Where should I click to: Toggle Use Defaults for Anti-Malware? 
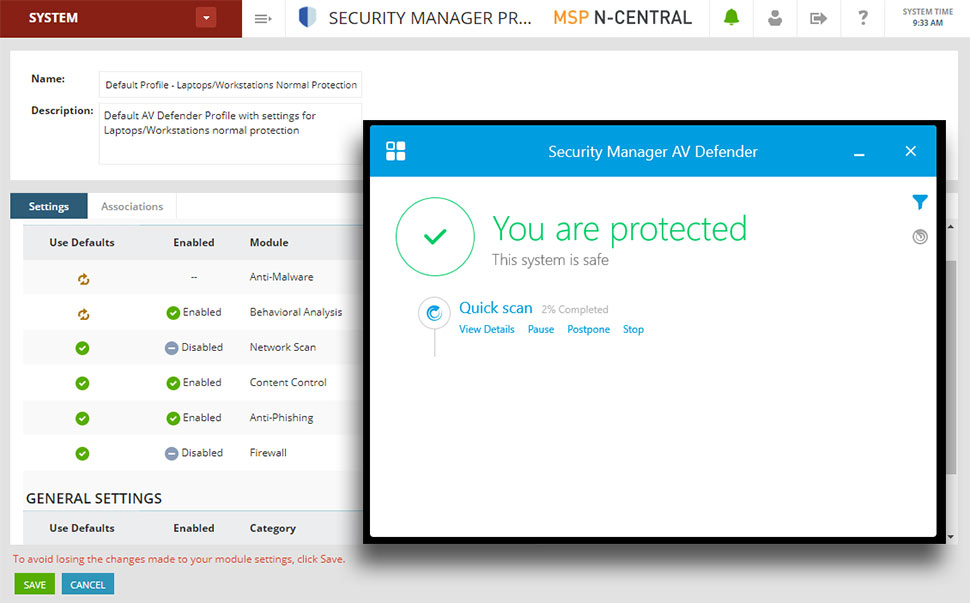point(83,279)
